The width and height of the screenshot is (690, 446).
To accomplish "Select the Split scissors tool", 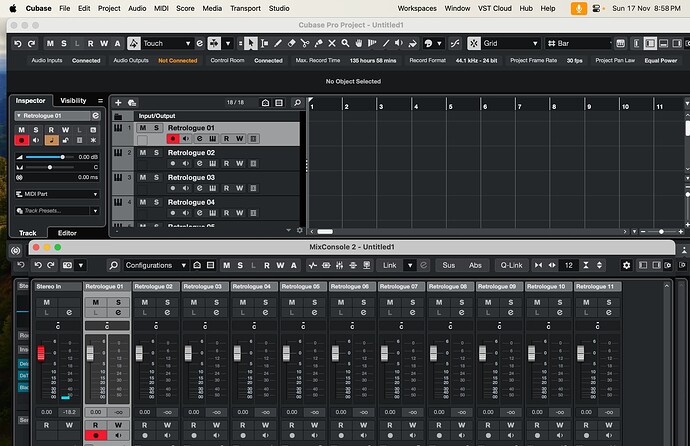I will (x=305, y=43).
